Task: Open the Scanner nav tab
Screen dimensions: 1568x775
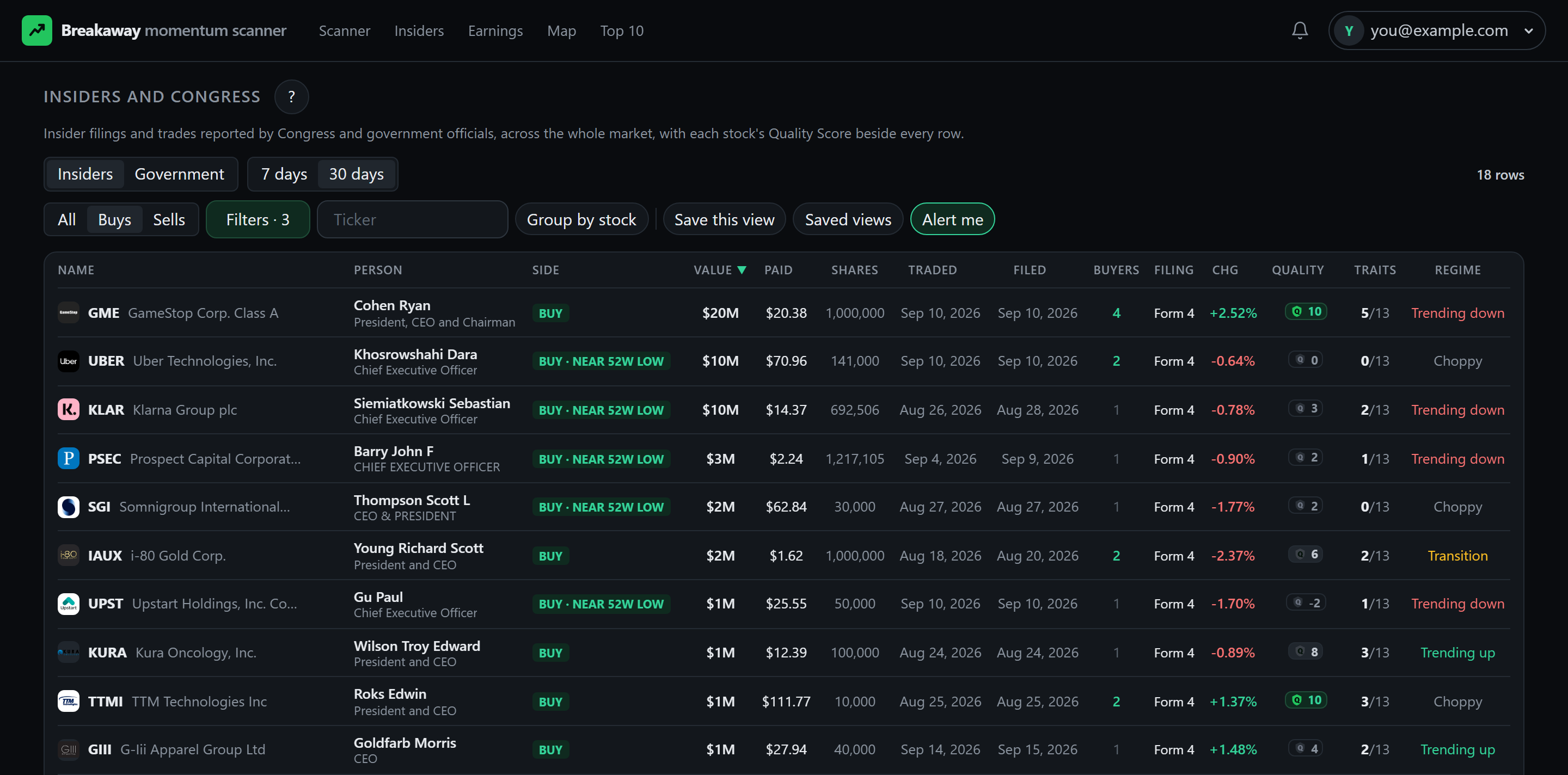Action: 345,30
